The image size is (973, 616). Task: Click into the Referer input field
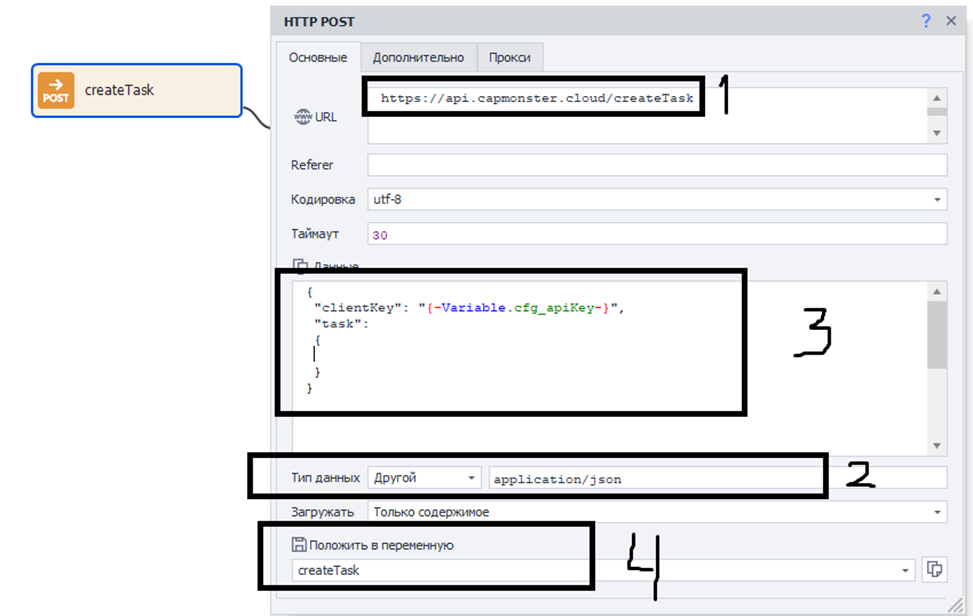tap(657, 165)
